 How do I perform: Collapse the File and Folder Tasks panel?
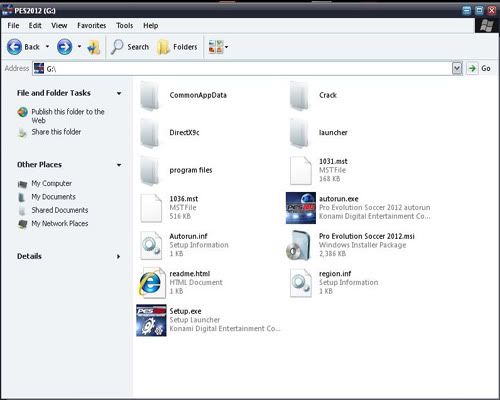pyautogui.click(x=119, y=93)
